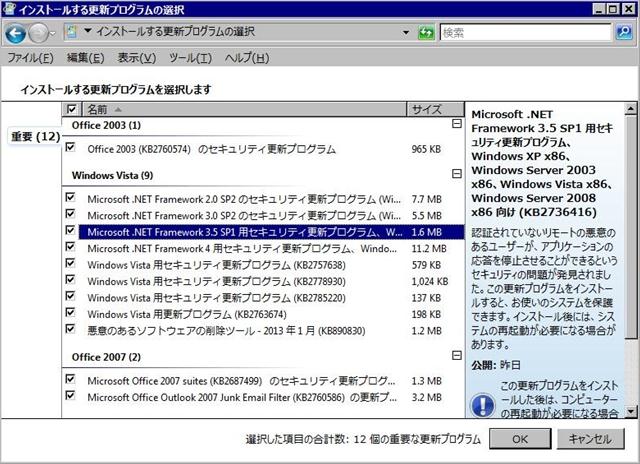Open breadcrumb arrow before path text

[87, 31]
